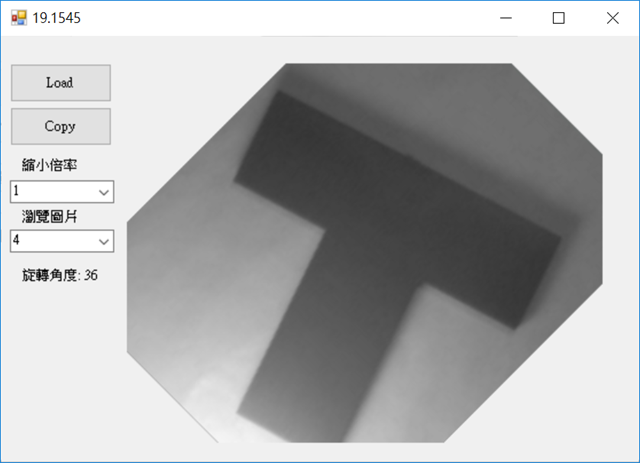Open the 縮小倍率 dropdown arrow
Screen dimensions: 640x463
click(x=104, y=192)
